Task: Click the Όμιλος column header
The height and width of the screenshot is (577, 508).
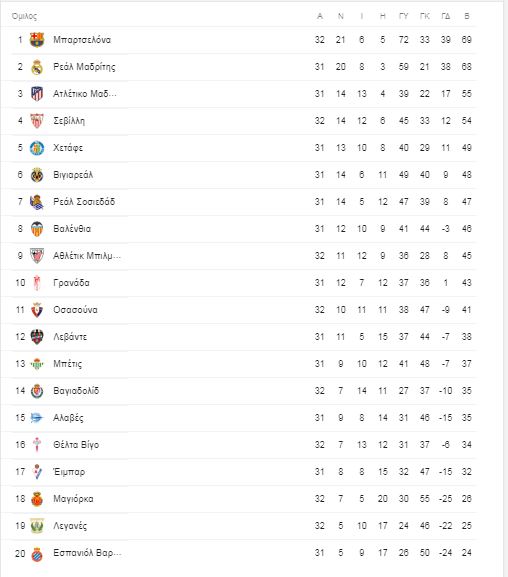Action: [x=24, y=16]
